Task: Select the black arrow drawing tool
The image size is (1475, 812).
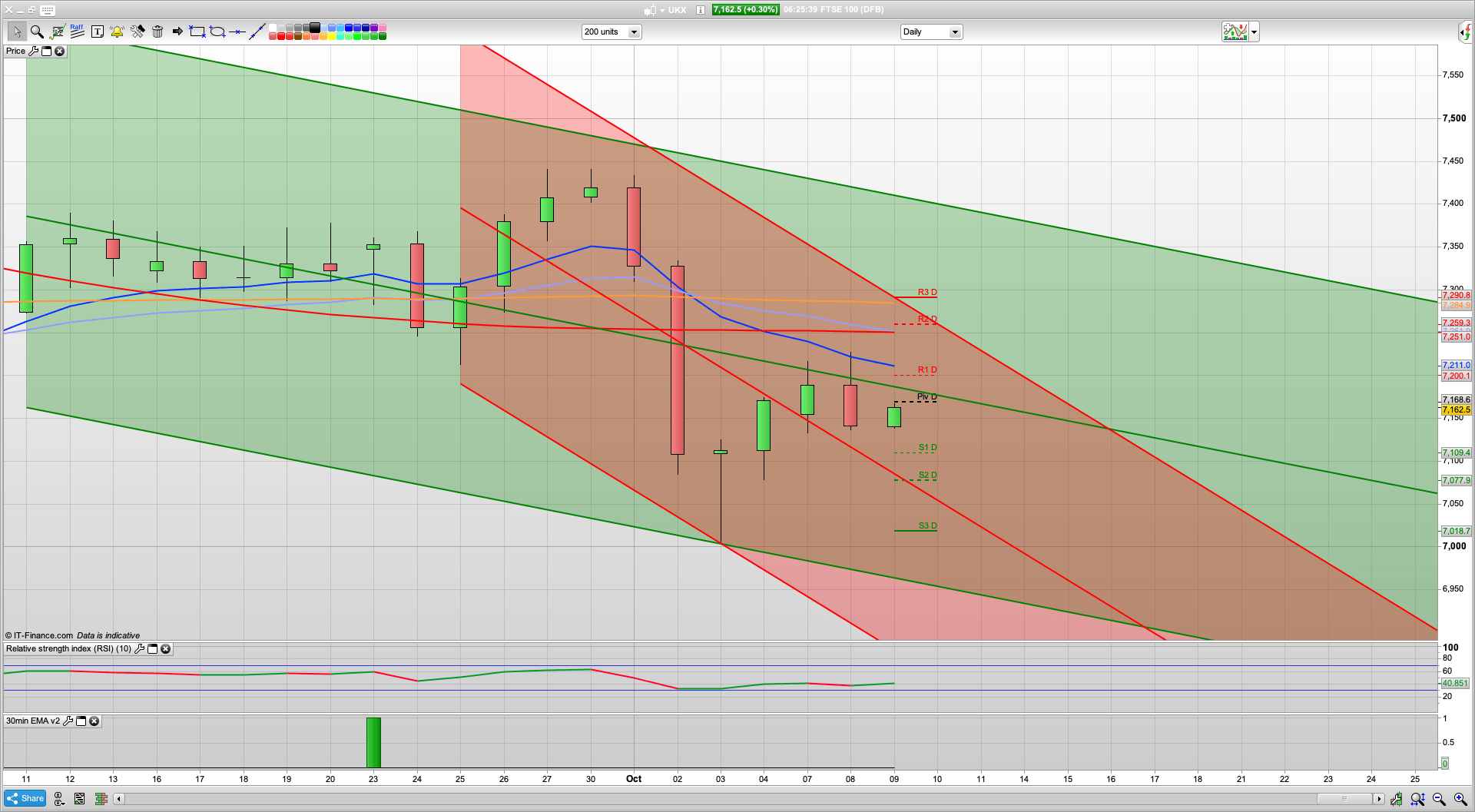Action: click(177, 31)
